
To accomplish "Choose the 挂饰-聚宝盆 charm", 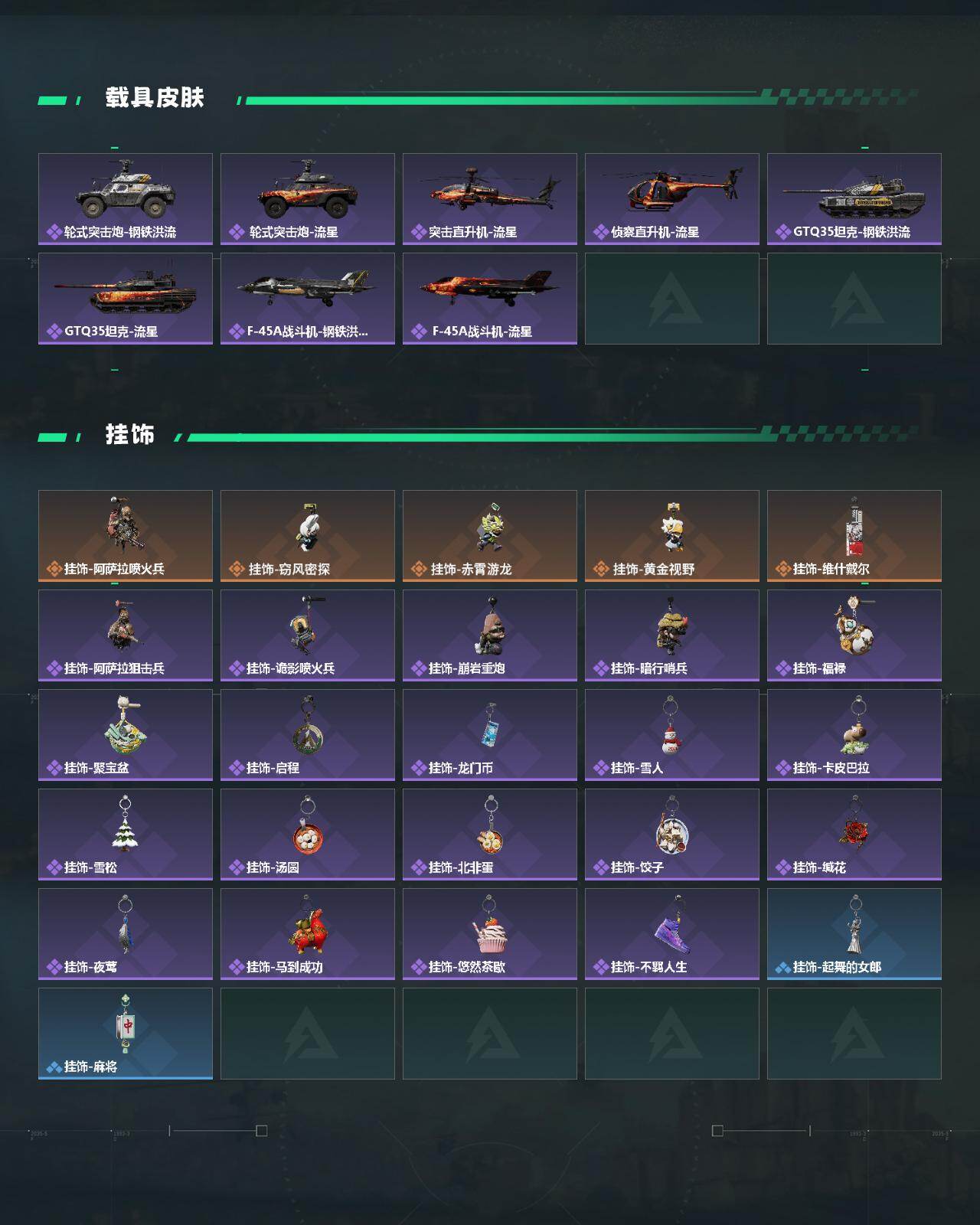I will [x=126, y=735].
